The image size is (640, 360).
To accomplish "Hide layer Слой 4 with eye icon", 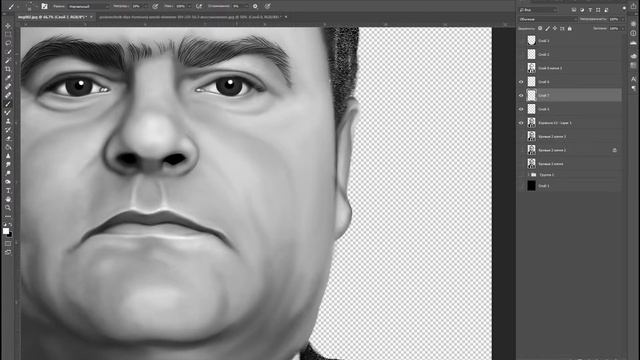I will tap(521, 109).
